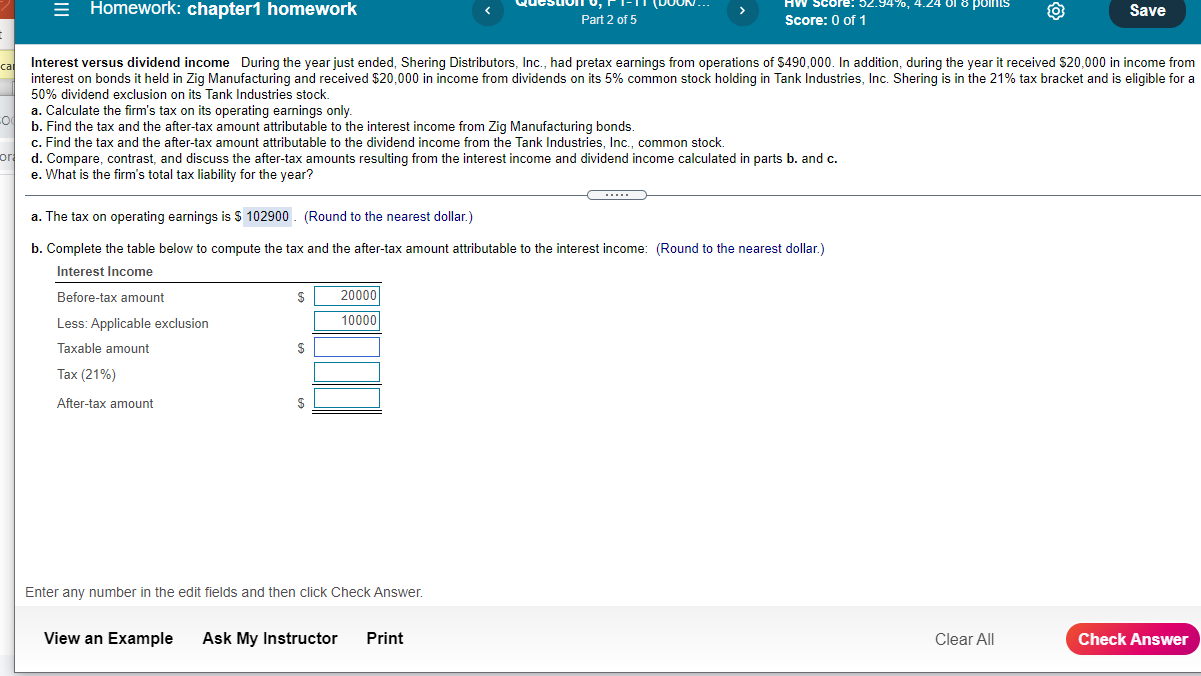Open Ask My Instructor
1201x676 pixels.
[269, 638]
